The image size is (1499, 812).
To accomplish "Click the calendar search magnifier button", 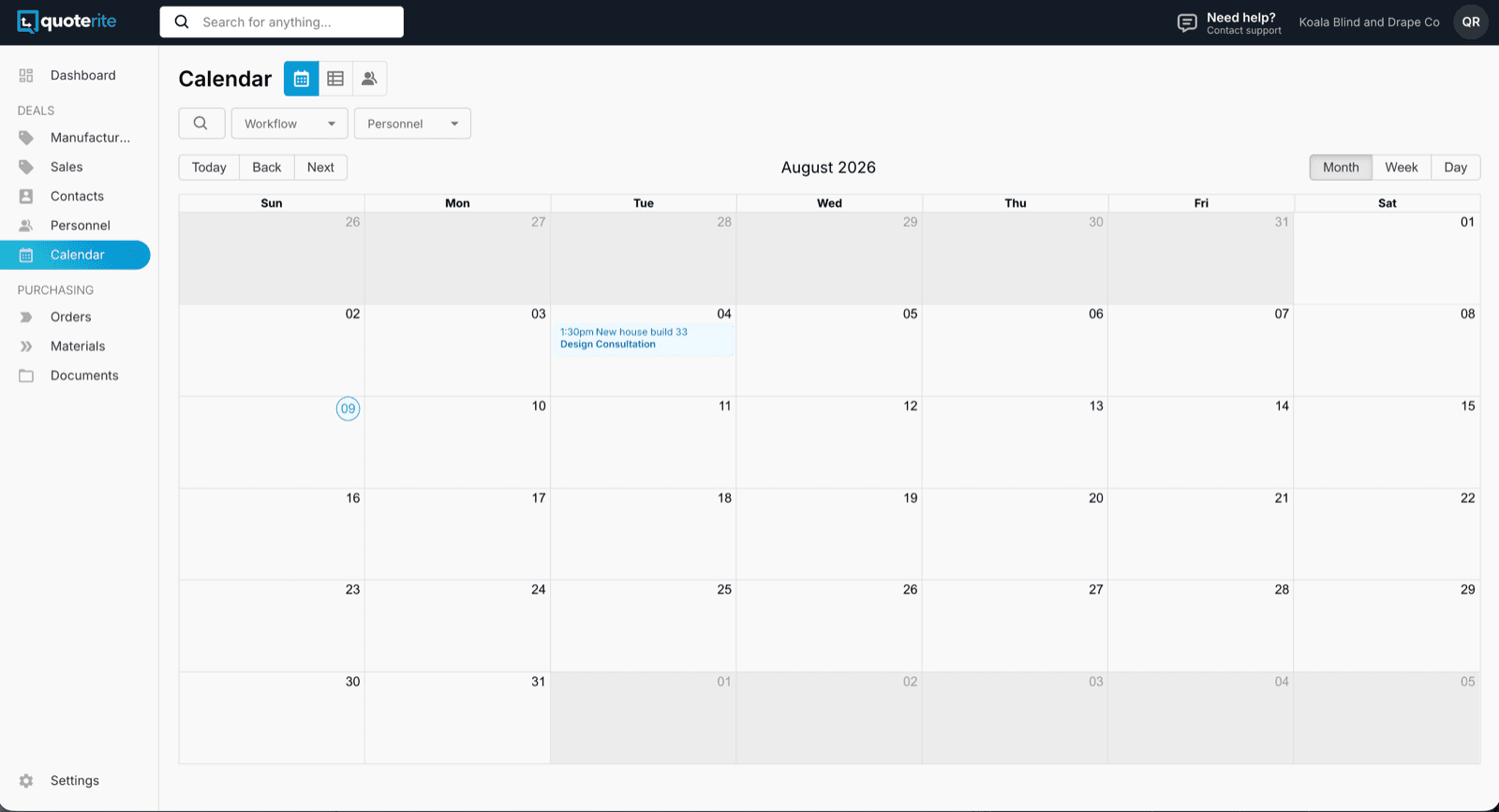I will [201, 123].
